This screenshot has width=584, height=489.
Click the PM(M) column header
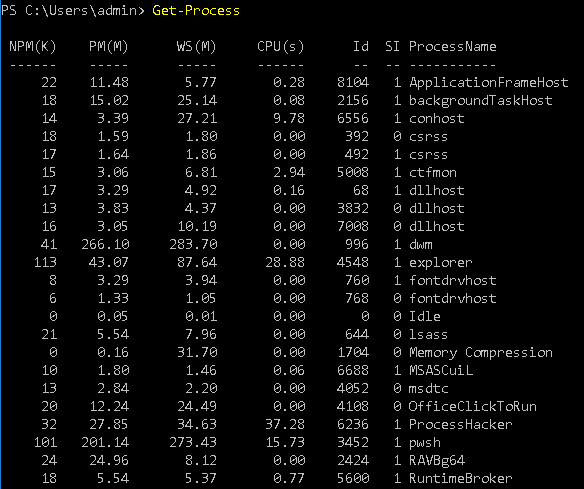108,47
